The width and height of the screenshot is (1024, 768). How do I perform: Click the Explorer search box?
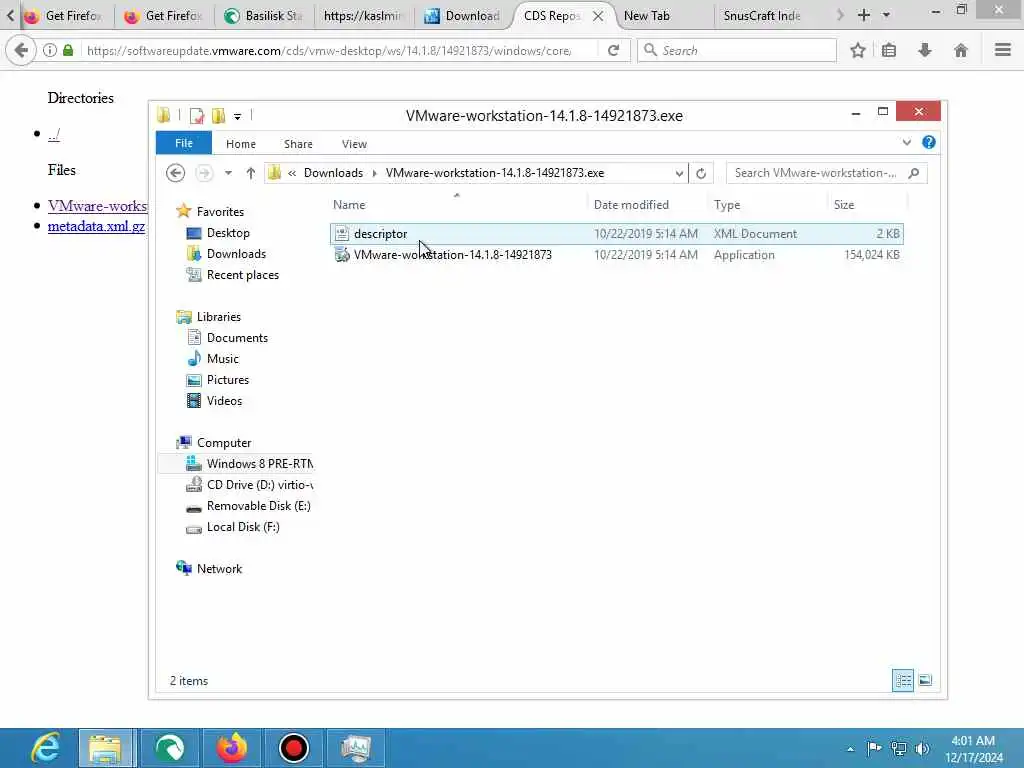coord(827,173)
